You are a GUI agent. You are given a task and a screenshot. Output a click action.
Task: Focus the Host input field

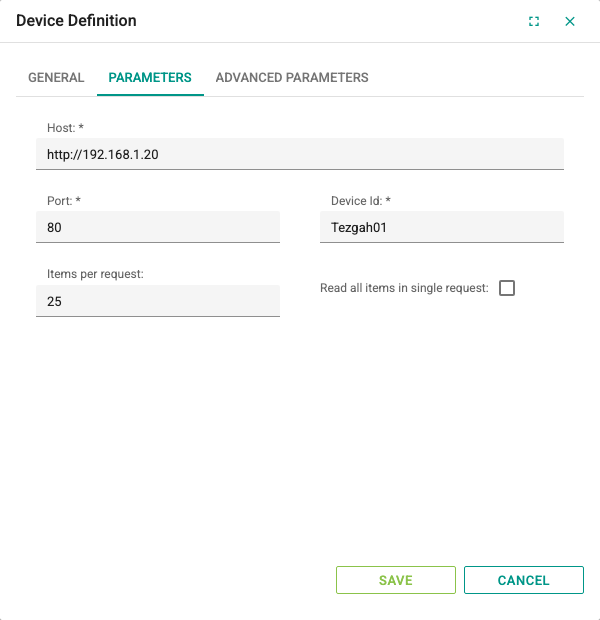tap(300, 154)
